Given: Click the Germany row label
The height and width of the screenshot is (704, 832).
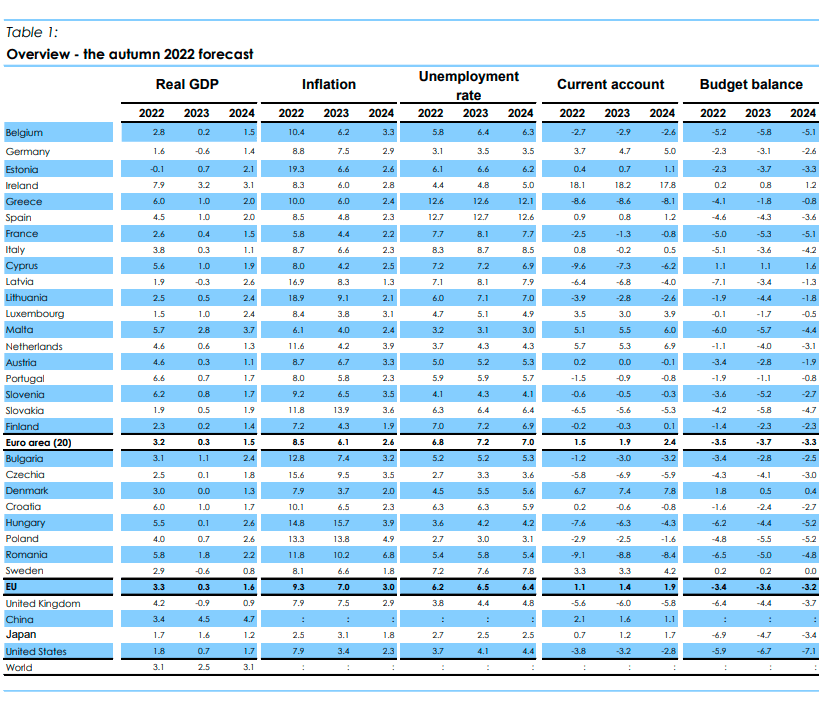Looking at the screenshot, I should pos(27,151).
